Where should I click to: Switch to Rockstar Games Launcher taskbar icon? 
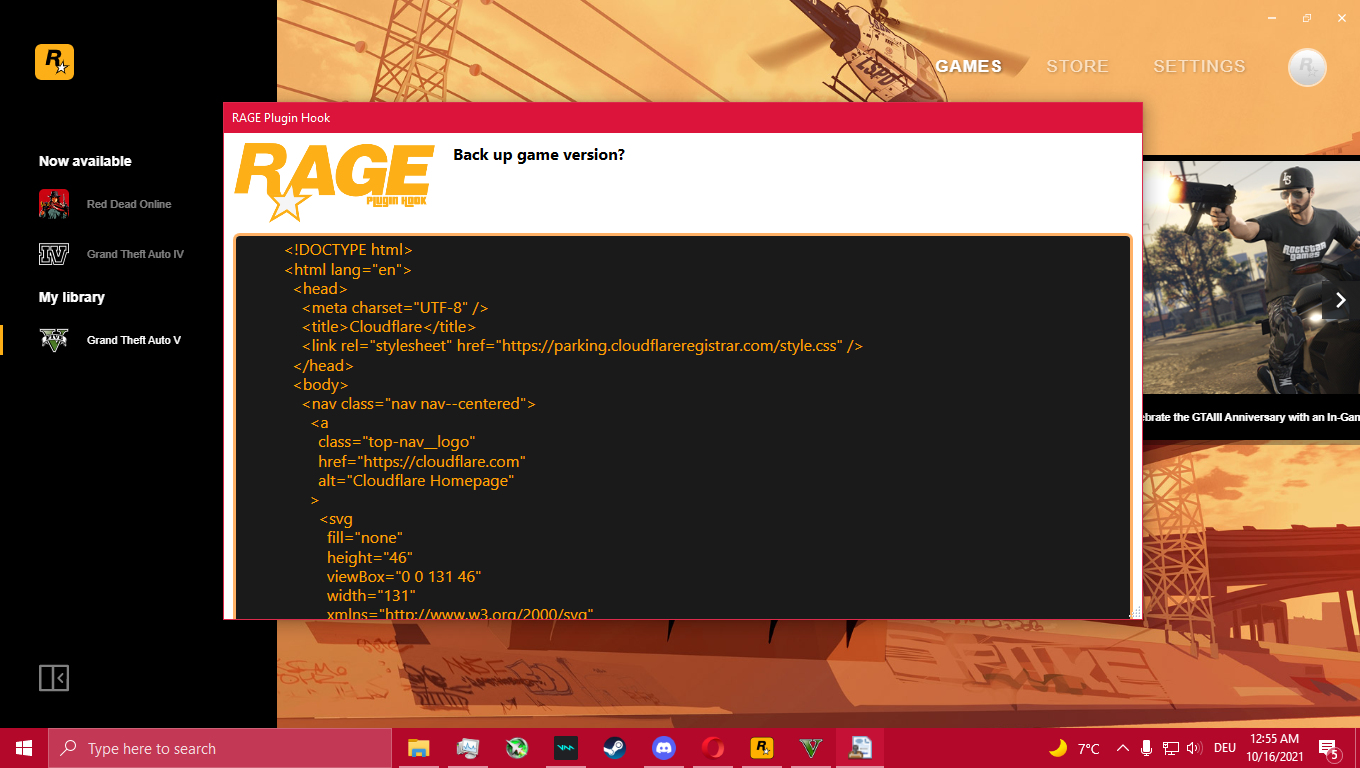[762, 748]
